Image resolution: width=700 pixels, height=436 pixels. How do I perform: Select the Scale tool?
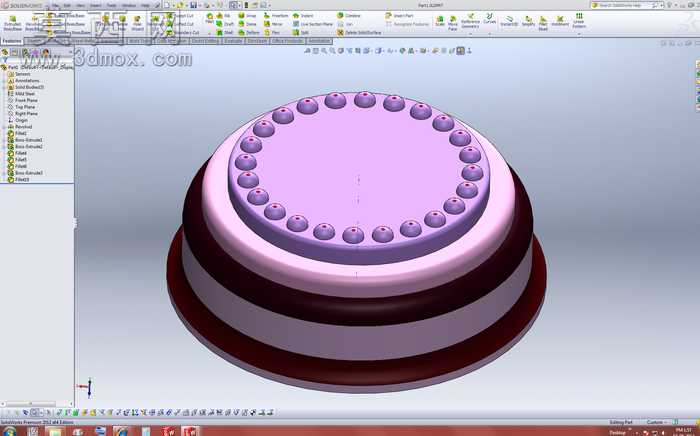click(x=440, y=21)
